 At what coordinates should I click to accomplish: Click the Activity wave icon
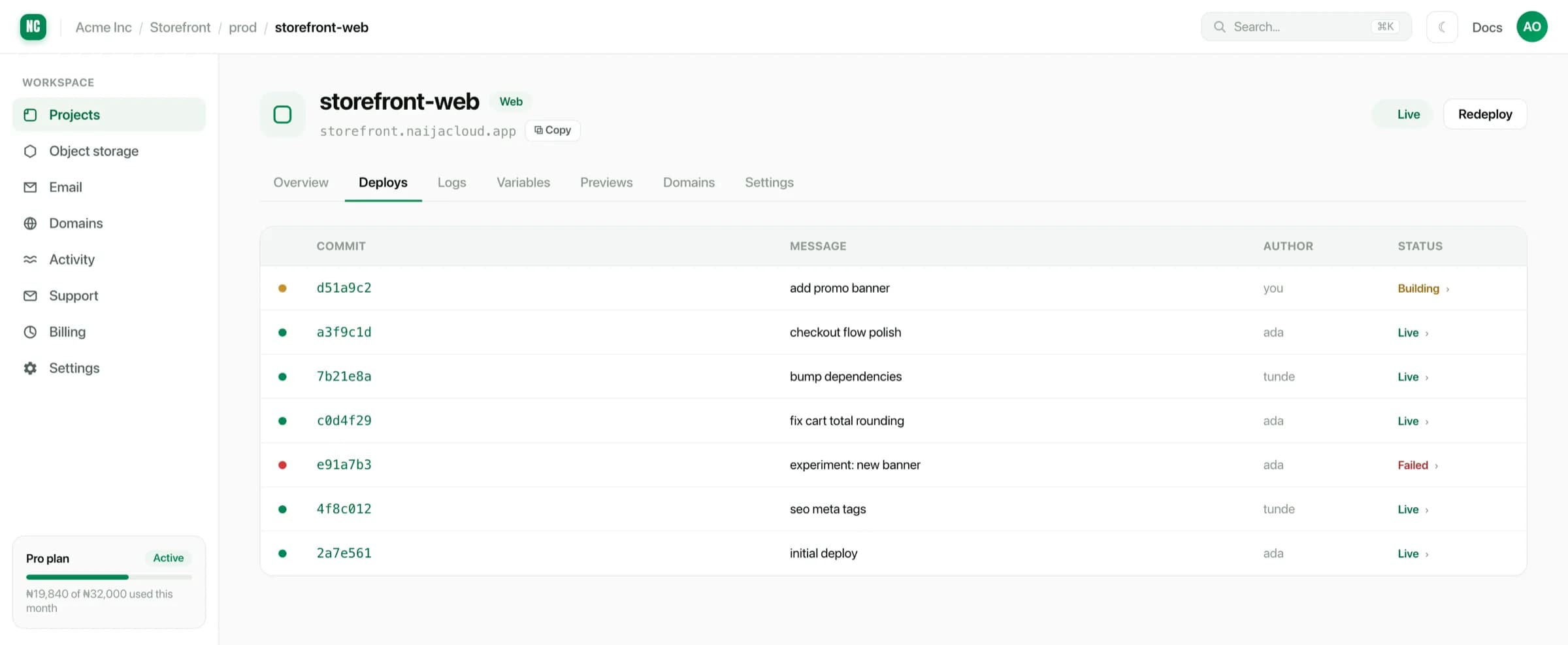30,259
